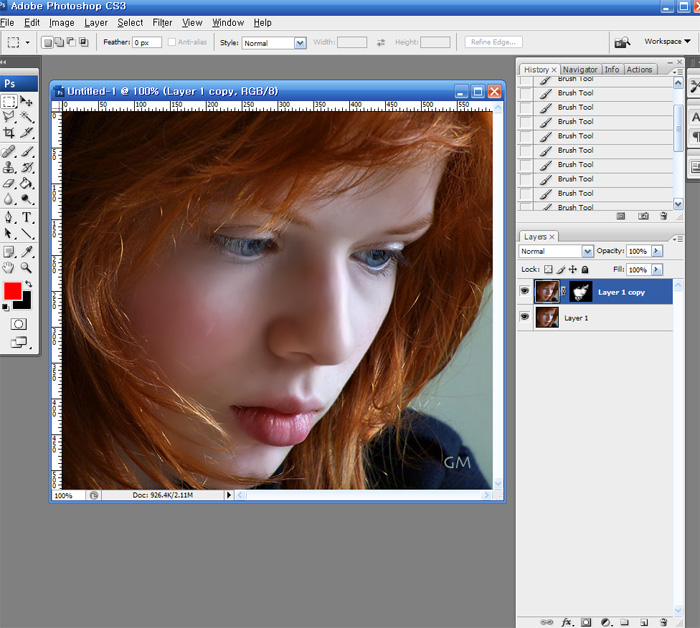Select the Rectangular Marquee tool

click(9, 102)
